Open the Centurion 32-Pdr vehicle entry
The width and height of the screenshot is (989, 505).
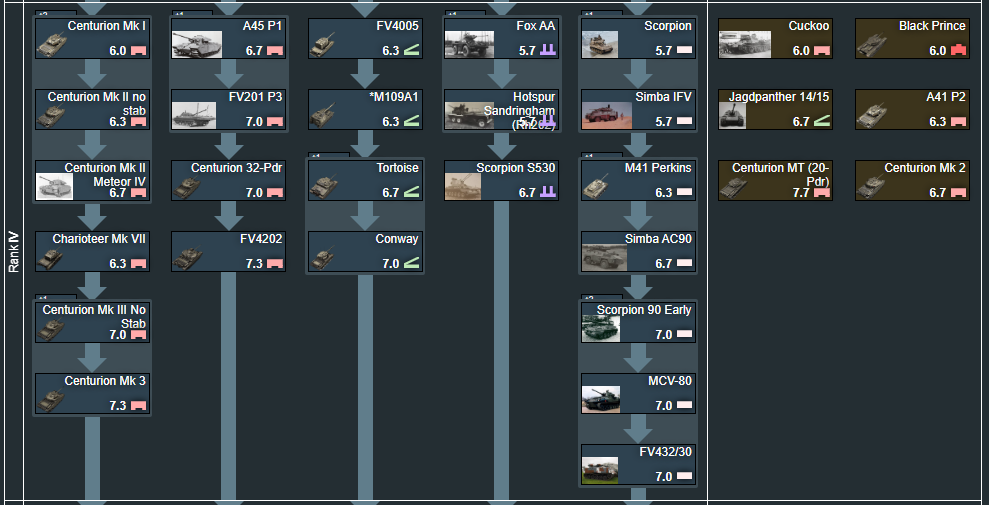229,180
